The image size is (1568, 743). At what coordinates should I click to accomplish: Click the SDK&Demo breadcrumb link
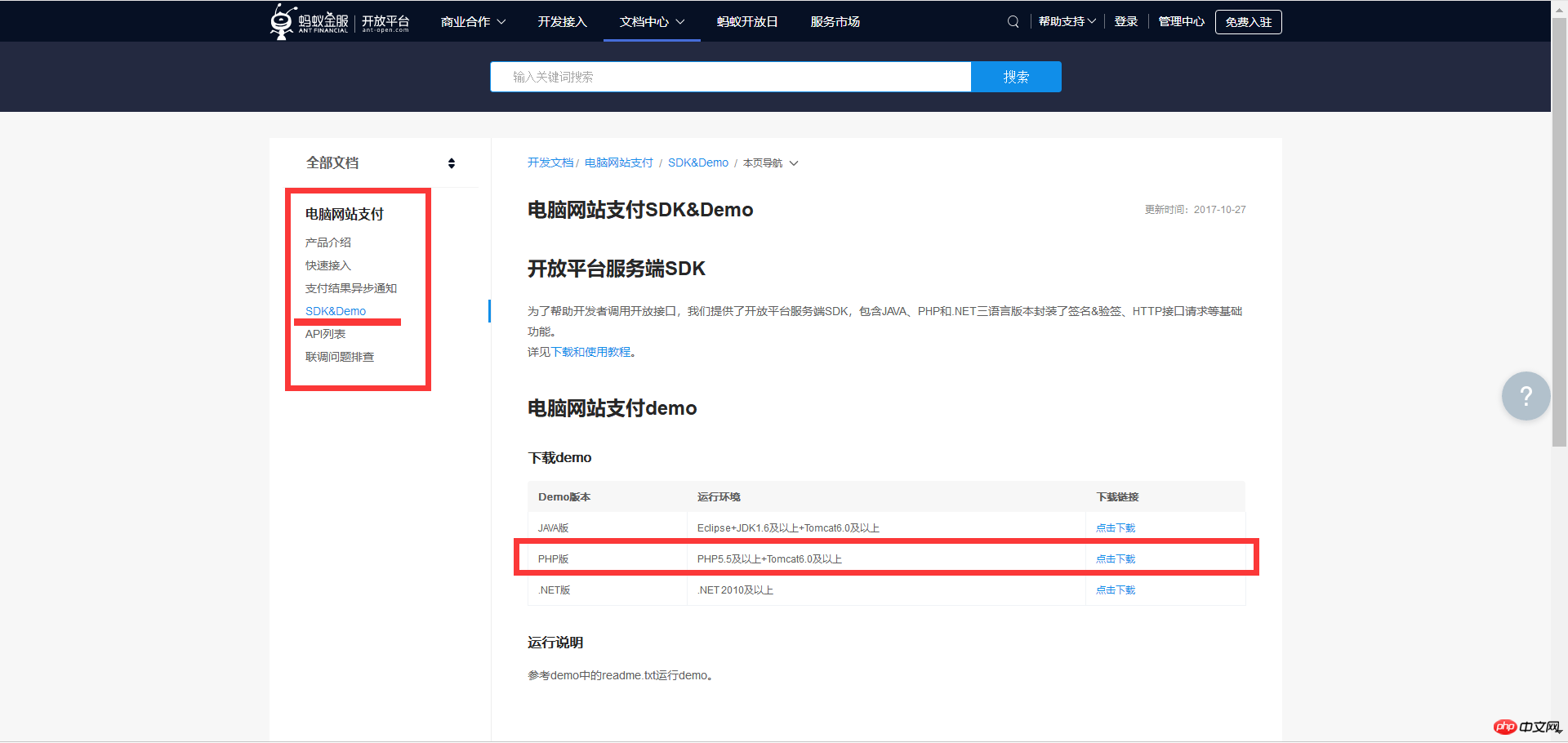(698, 163)
